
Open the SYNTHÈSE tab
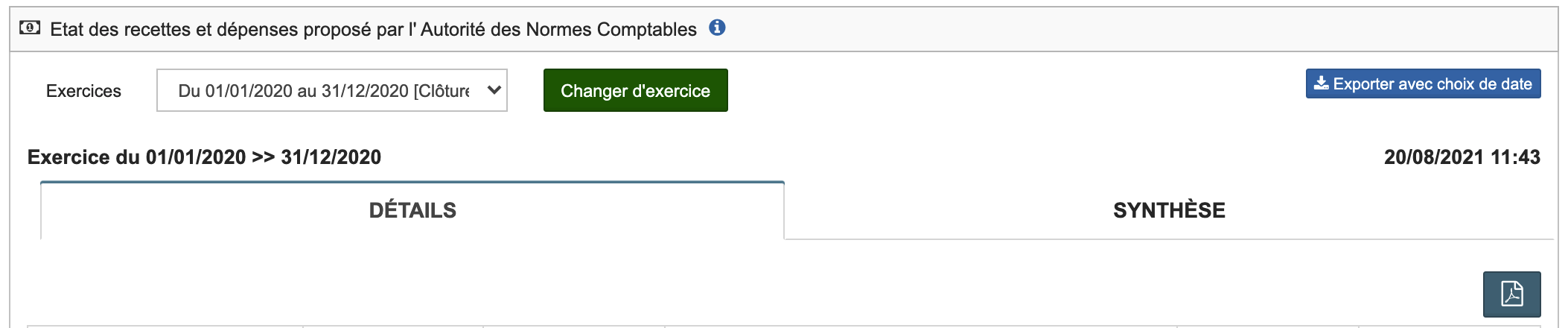(1169, 210)
